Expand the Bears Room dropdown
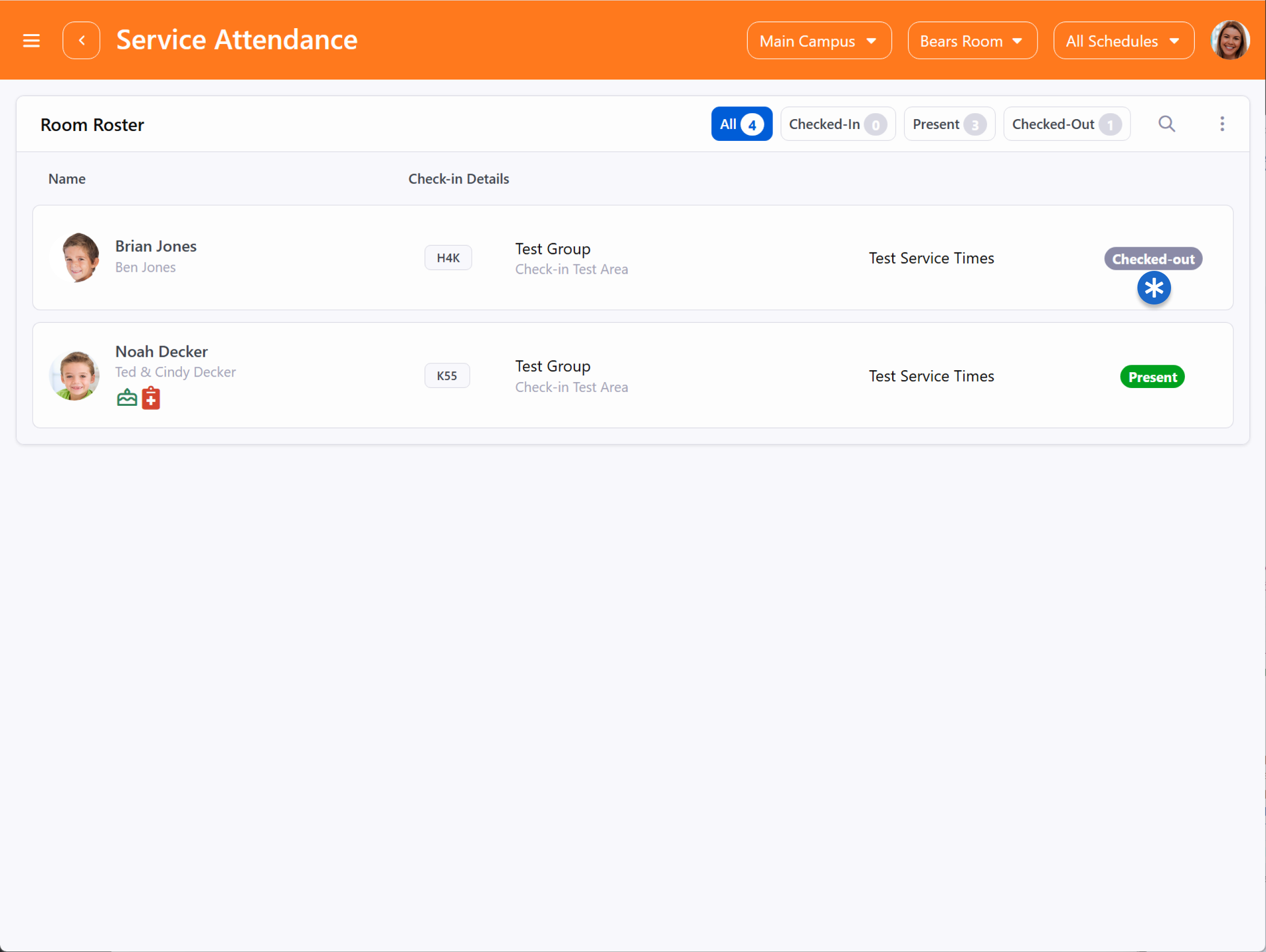 click(x=972, y=41)
